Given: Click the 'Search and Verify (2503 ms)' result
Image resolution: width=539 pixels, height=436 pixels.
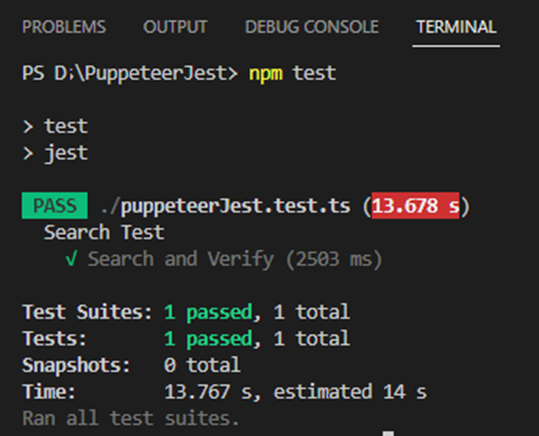Looking at the screenshot, I should (x=235, y=259).
